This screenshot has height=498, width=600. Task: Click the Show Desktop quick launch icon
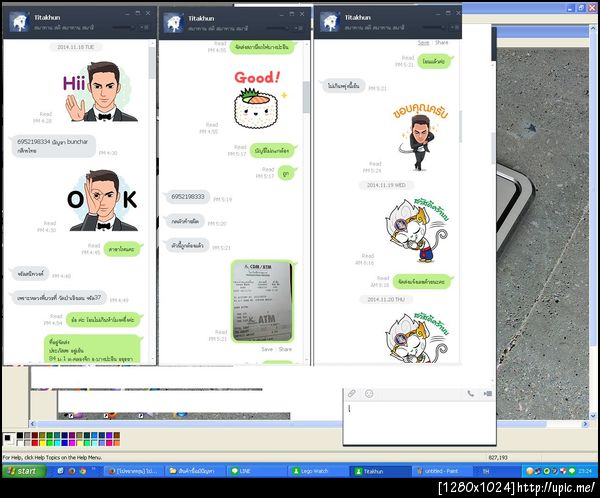60,471
